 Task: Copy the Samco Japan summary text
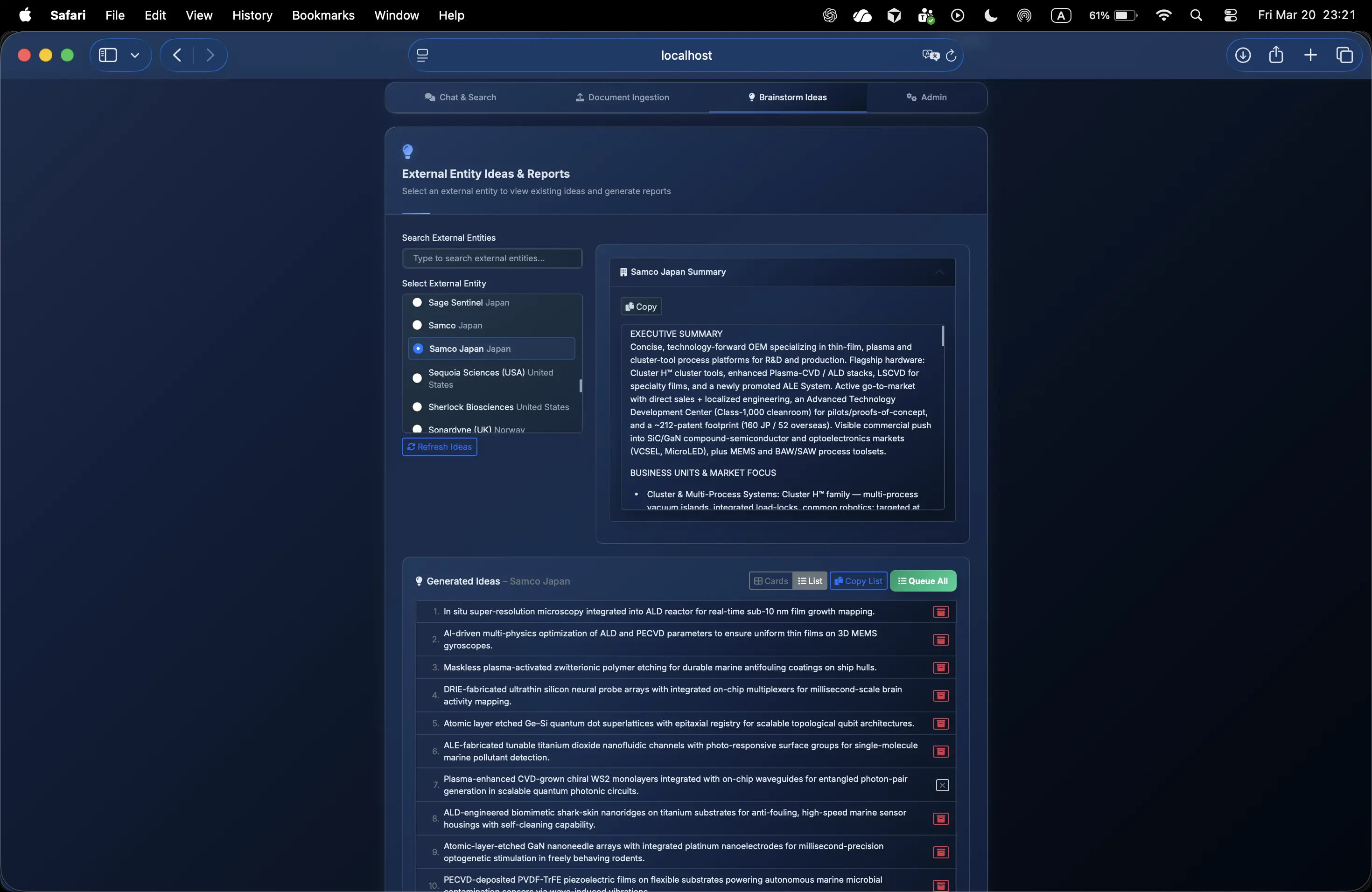pyautogui.click(x=641, y=307)
